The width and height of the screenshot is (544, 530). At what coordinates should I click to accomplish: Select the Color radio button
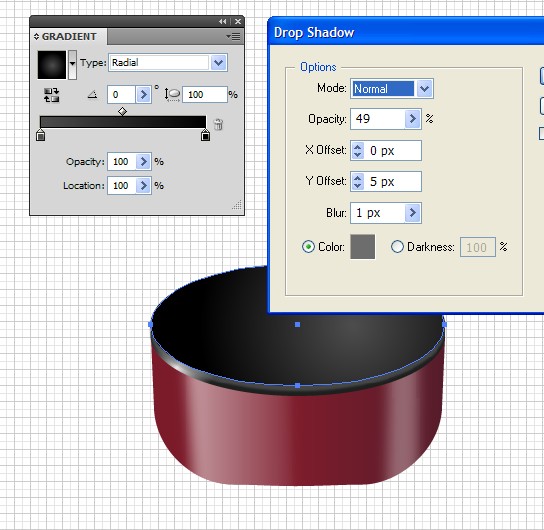coord(308,247)
